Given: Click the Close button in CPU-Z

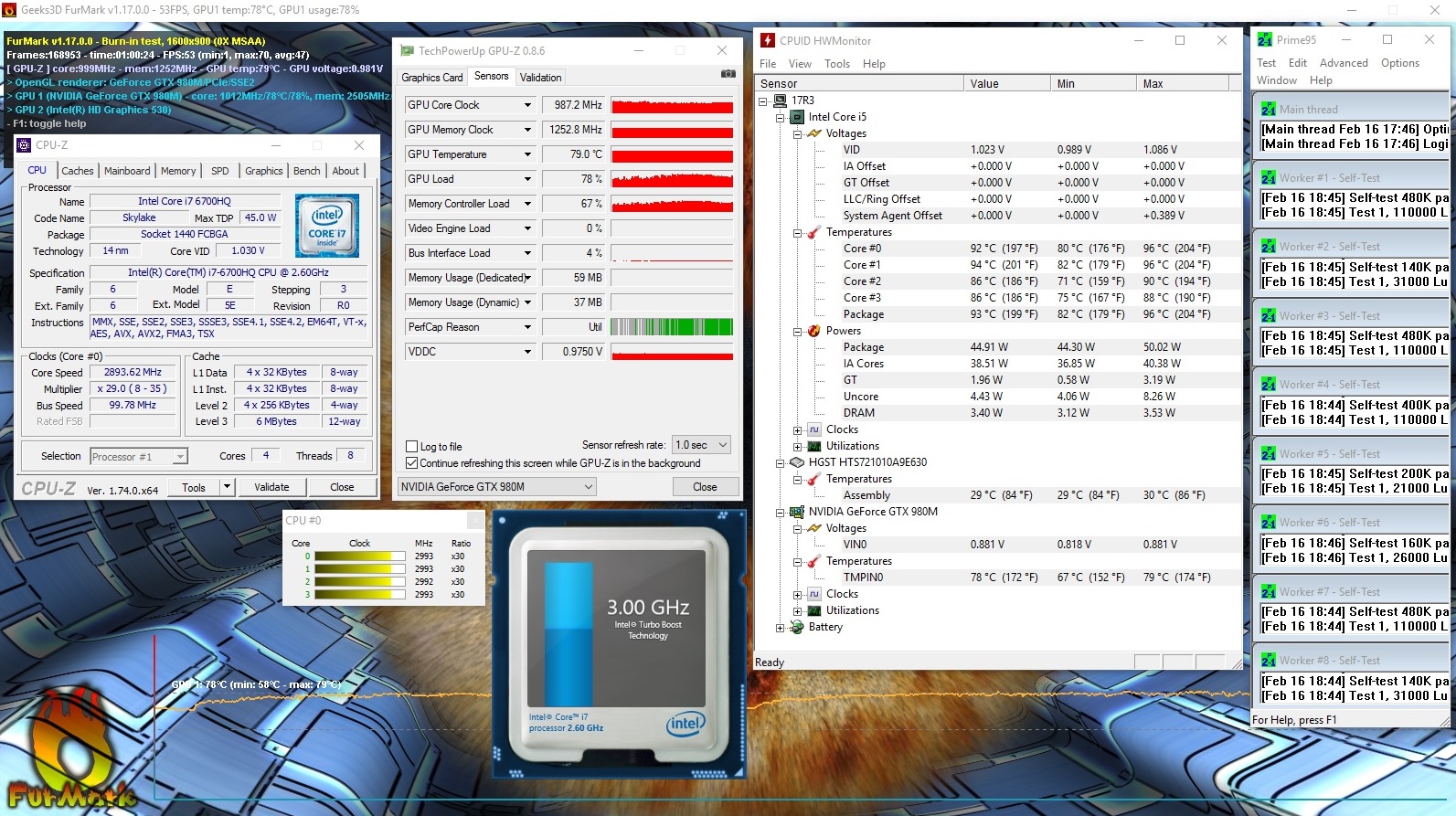Looking at the screenshot, I should (342, 487).
